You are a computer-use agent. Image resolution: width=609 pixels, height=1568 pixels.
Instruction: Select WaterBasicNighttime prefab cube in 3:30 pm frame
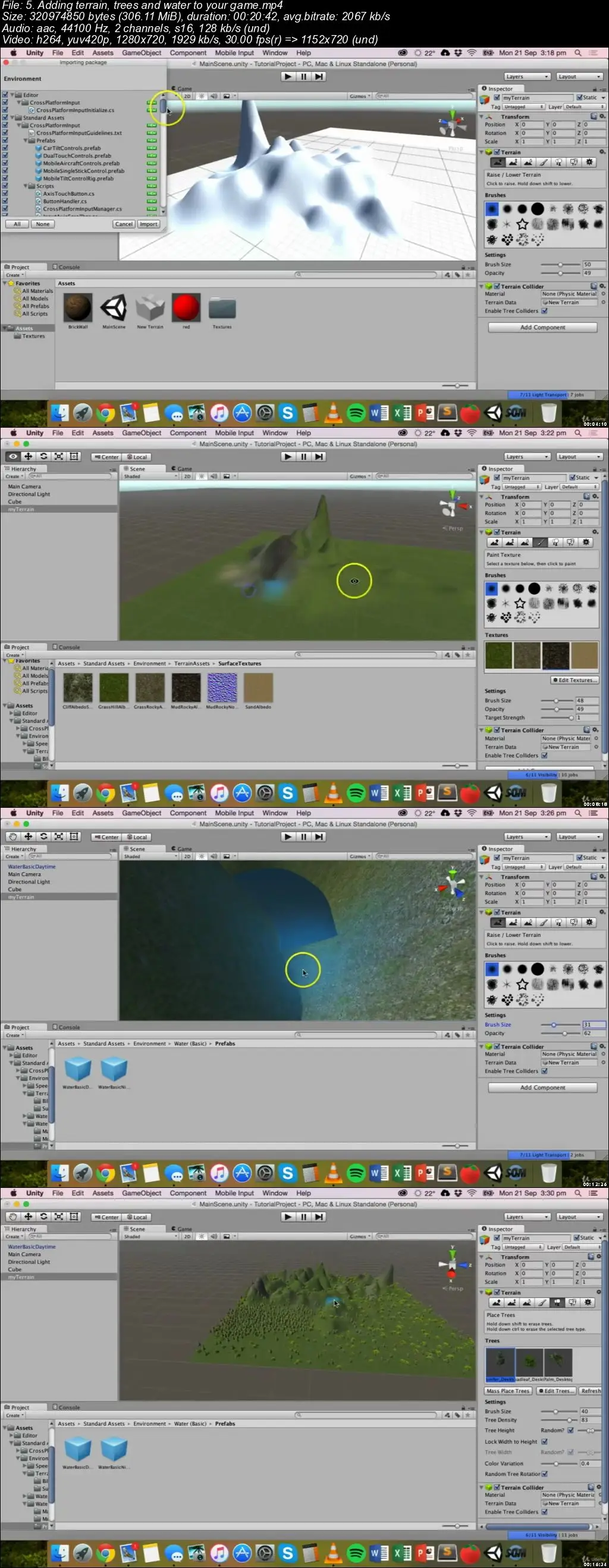[114, 1449]
